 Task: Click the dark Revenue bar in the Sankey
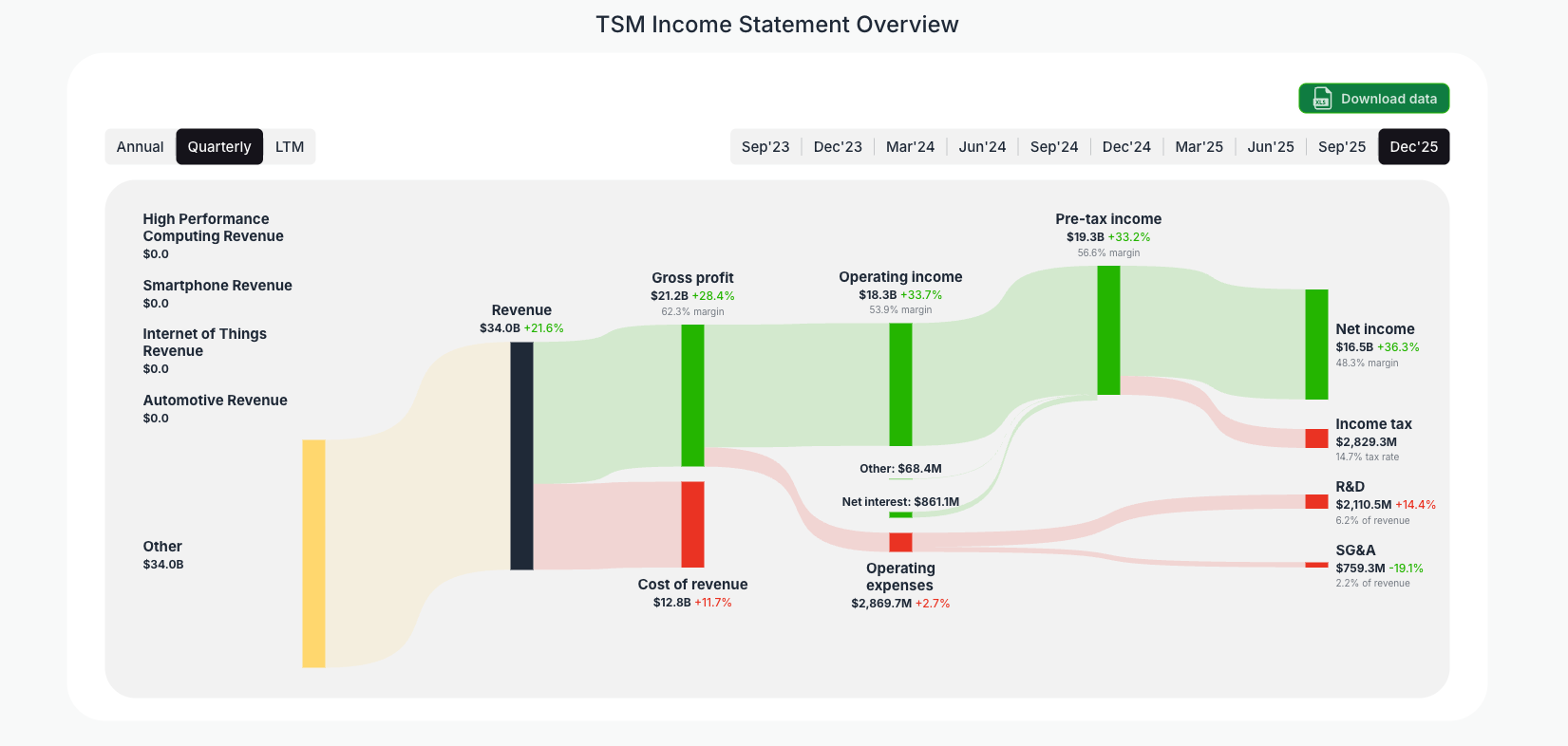[521, 456]
